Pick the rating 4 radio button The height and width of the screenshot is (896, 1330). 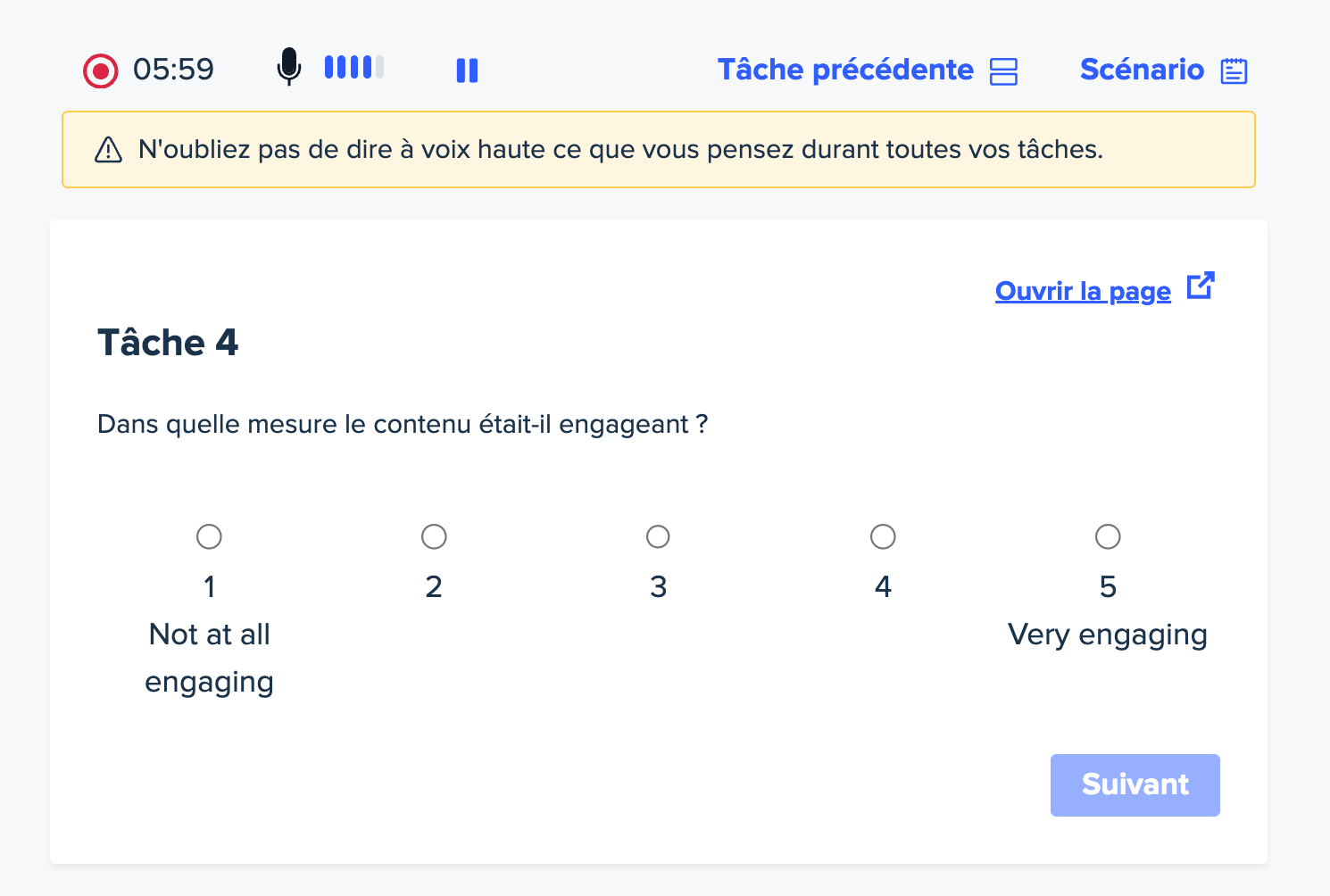coord(883,536)
